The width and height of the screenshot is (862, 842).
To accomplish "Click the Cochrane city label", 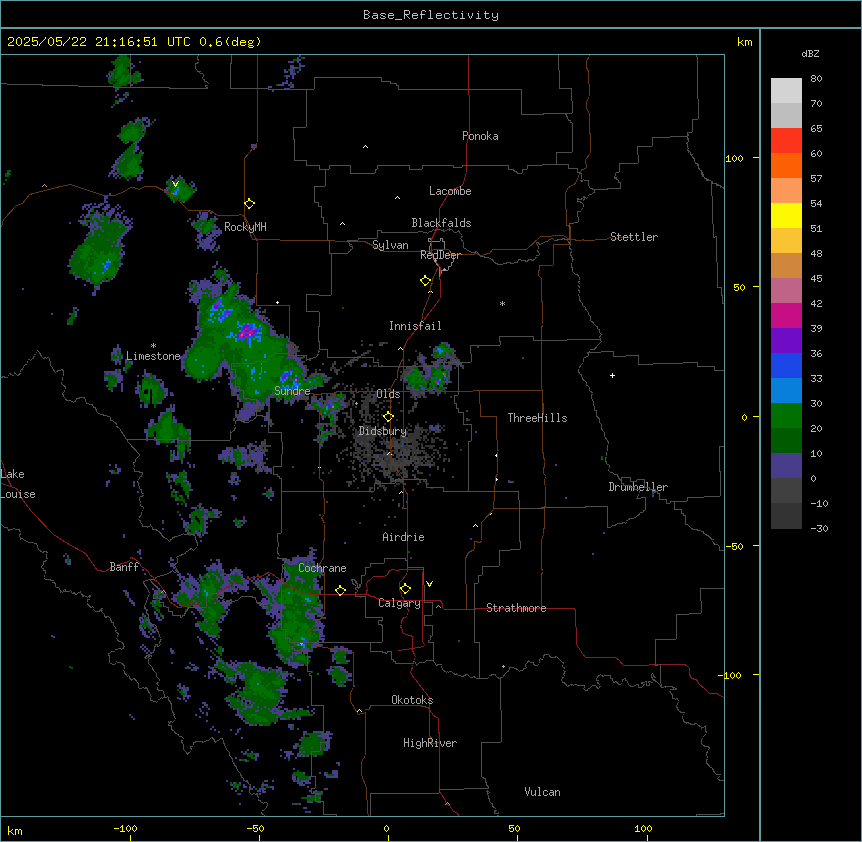I will point(322,568).
